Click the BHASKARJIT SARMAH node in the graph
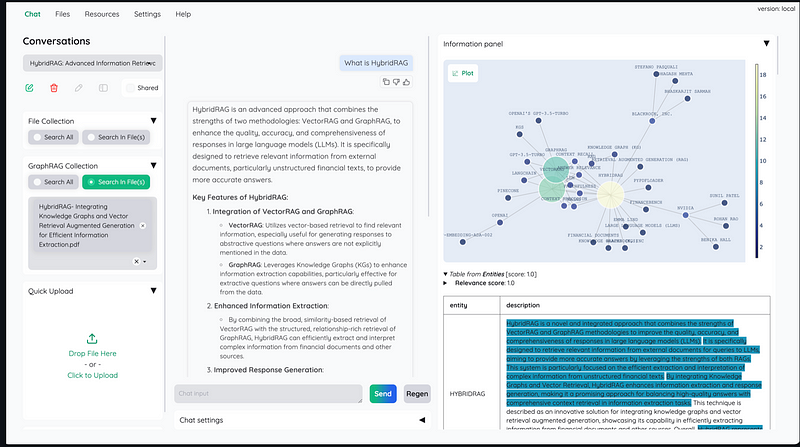Viewport: 800px width, 447px height. 687,98
